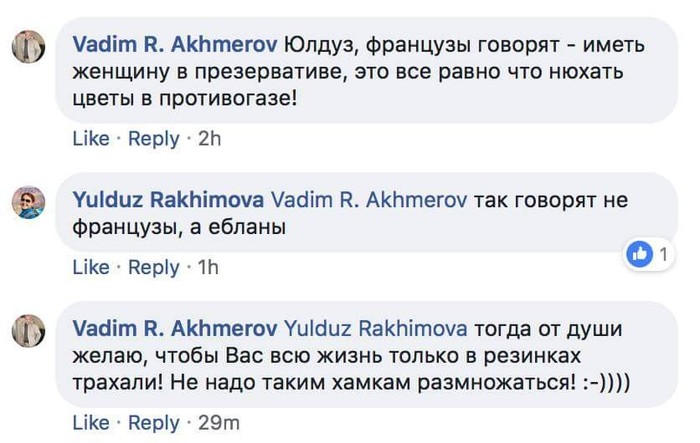Viewport: 700px width, 443px height.
Task: Reply to the comment posted 29m ago
Action: 153,423
